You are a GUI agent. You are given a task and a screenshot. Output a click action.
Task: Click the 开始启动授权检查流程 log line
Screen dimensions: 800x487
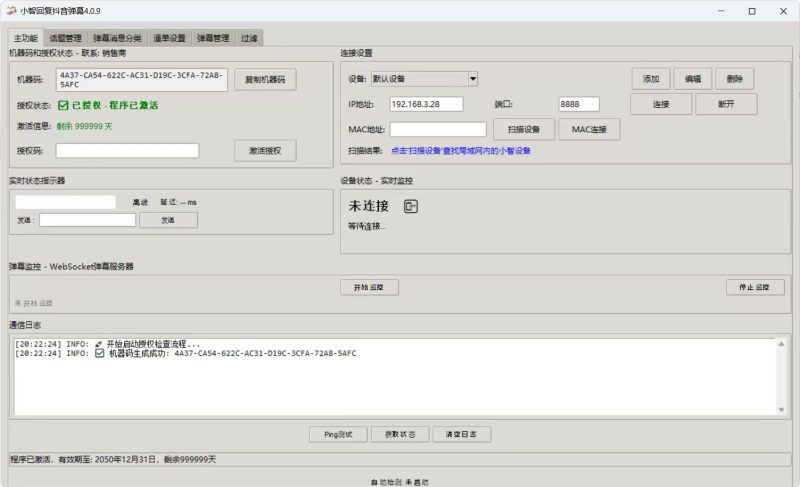point(108,344)
